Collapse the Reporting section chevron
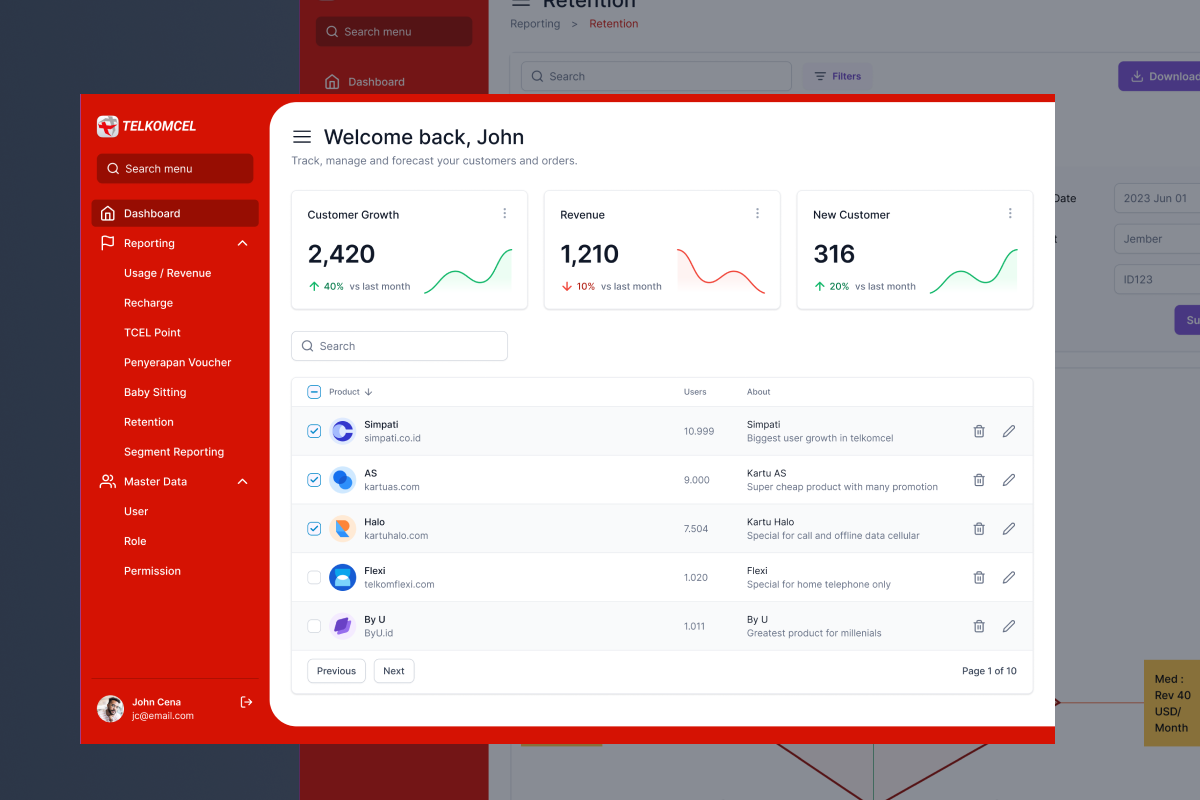This screenshot has height=800, width=1200. pyautogui.click(x=242, y=243)
